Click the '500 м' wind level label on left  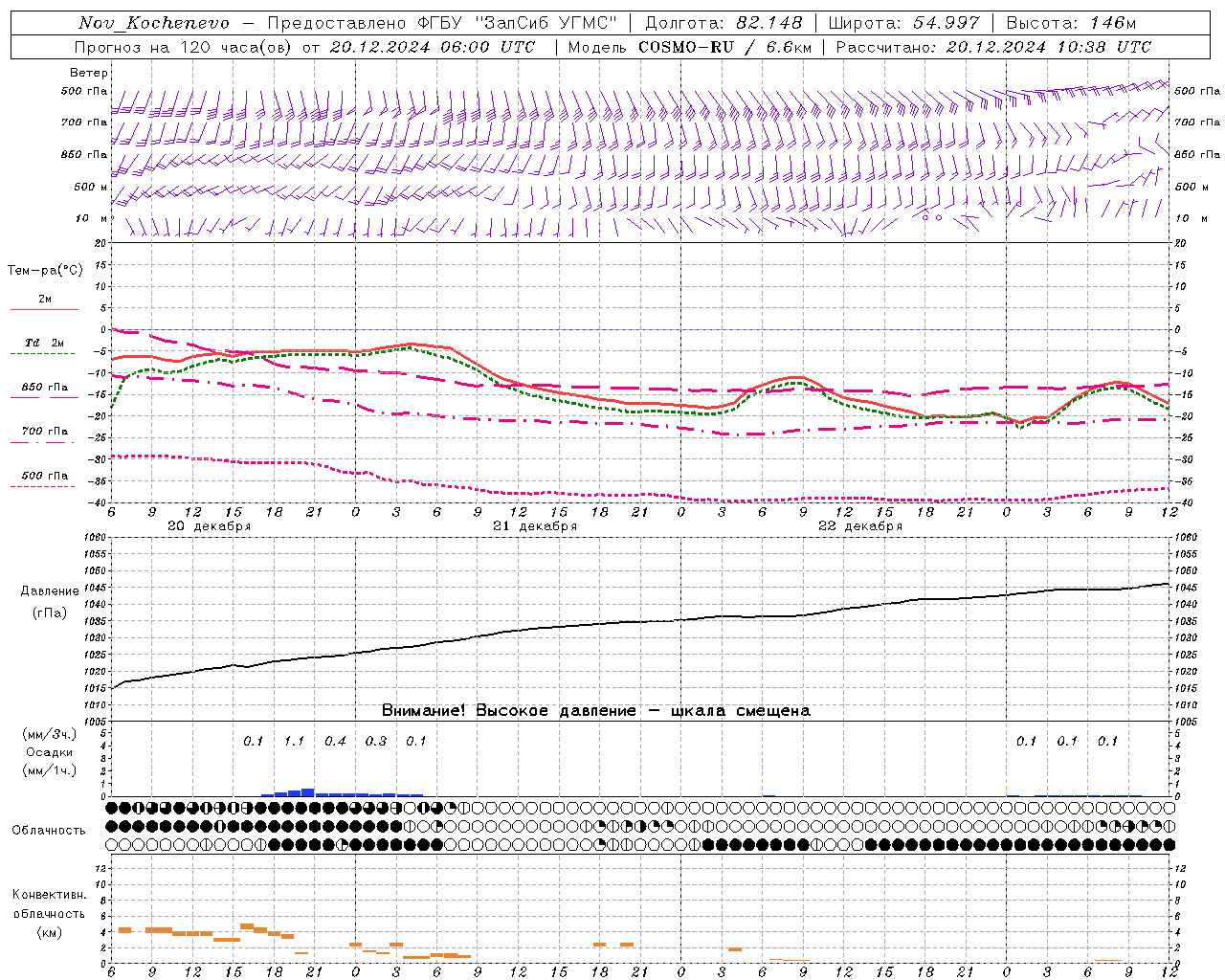click(x=92, y=187)
